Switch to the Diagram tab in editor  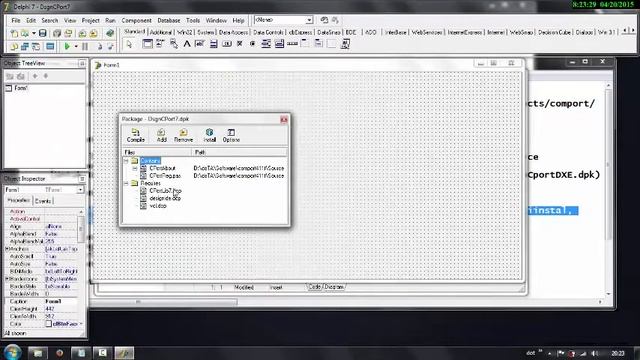click(334, 287)
